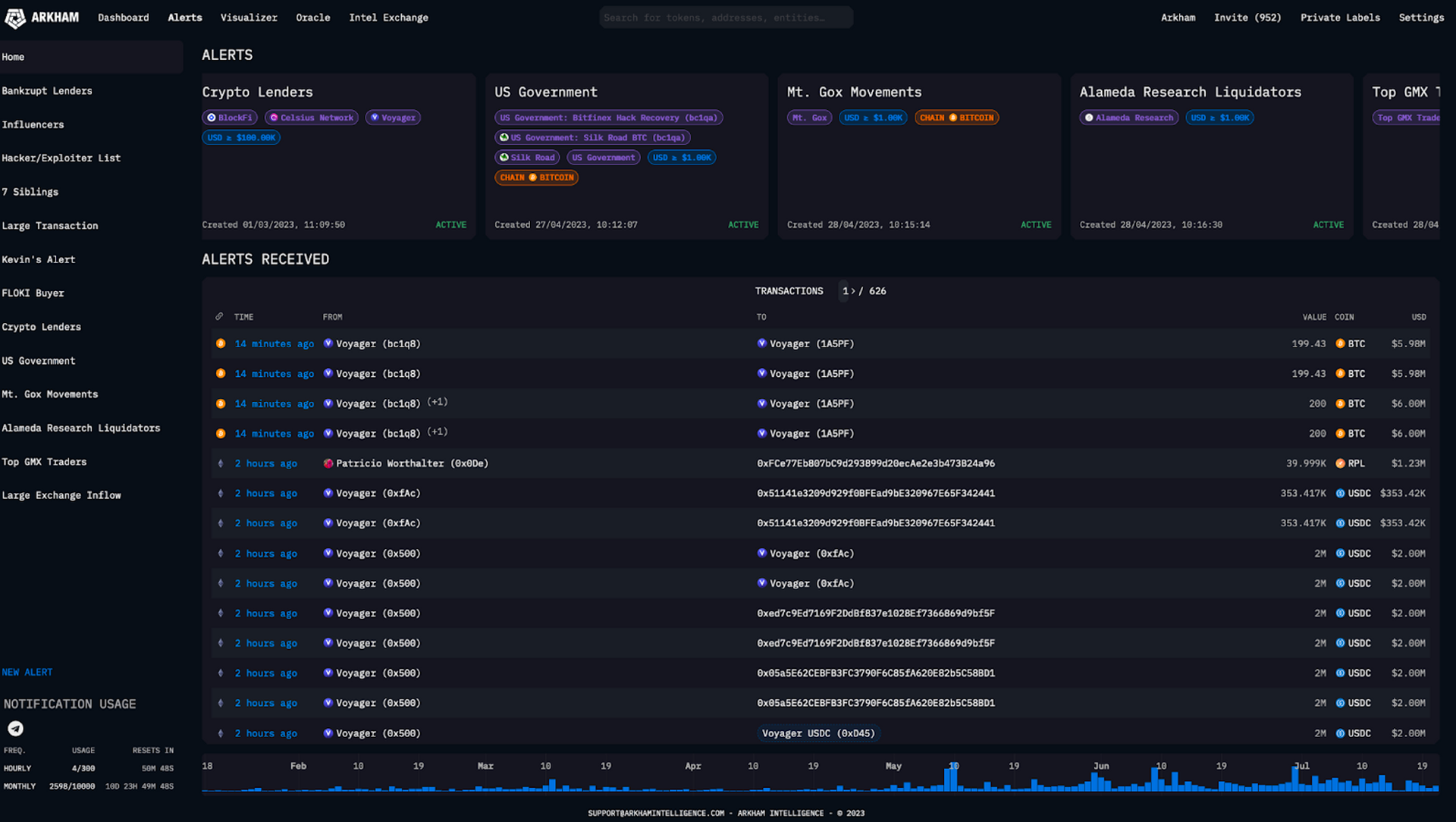Click the link icon in table header
This screenshot has width=1456, height=822.
220,317
